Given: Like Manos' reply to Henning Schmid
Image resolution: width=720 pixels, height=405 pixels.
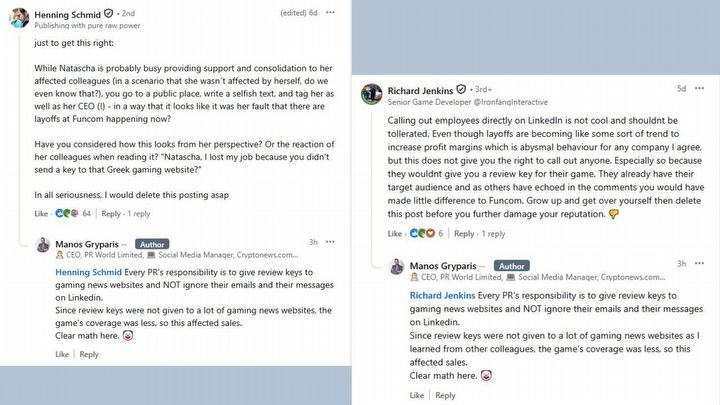Looking at the screenshot, I should (x=62, y=354).
